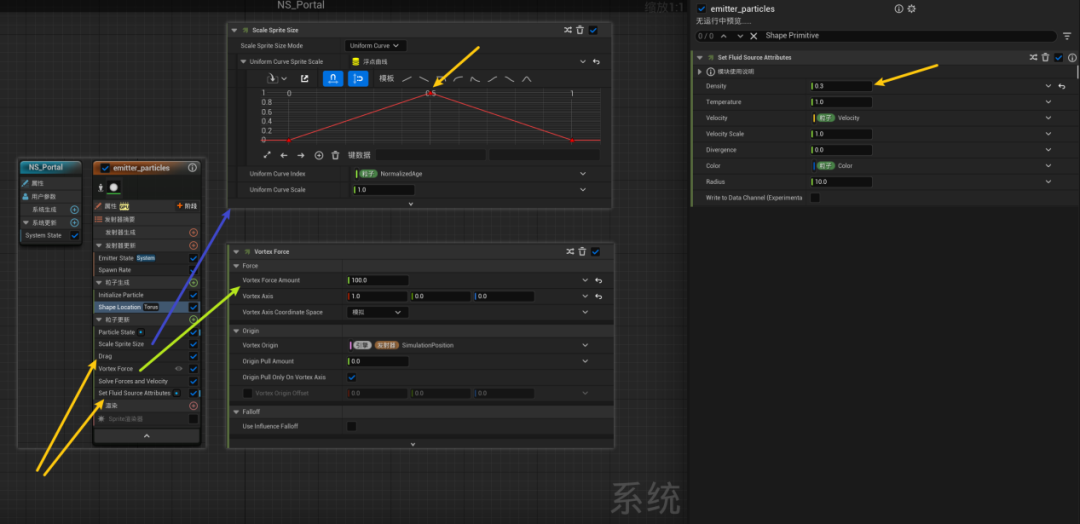Screen dimensions: 1080x524
Task: Open 用户参数 in NS_Portal node
Action: pyautogui.click(x=43, y=196)
